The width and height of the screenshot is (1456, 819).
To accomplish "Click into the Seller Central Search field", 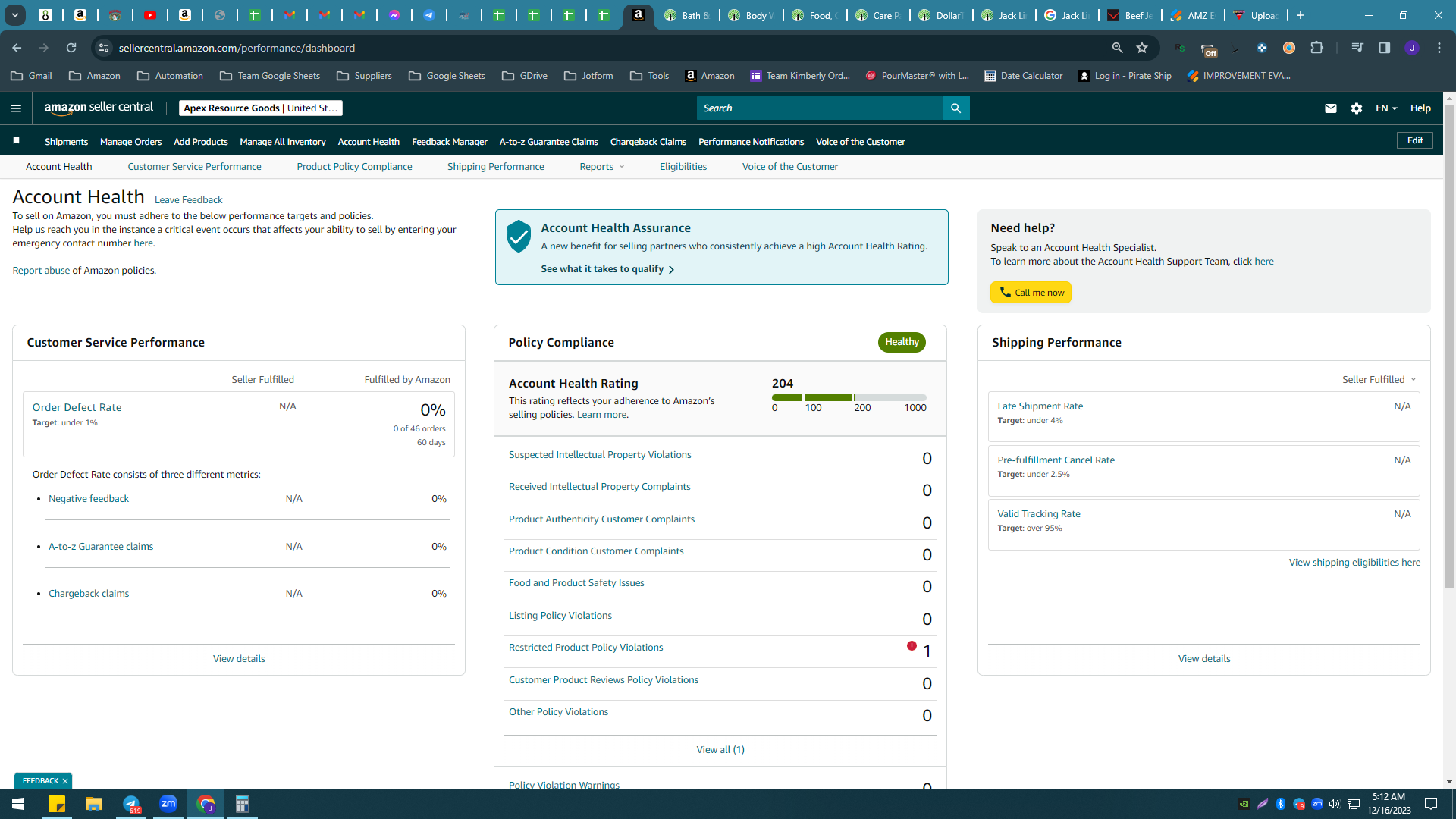I will click(819, 108).
